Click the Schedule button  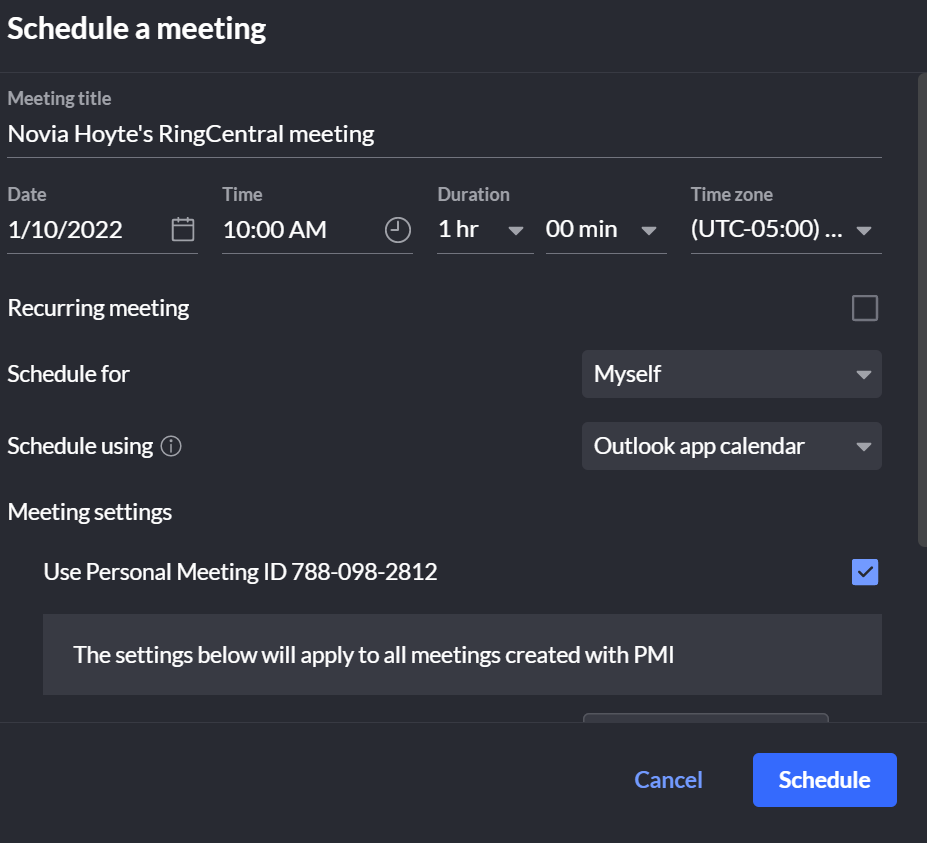point(824,780)
